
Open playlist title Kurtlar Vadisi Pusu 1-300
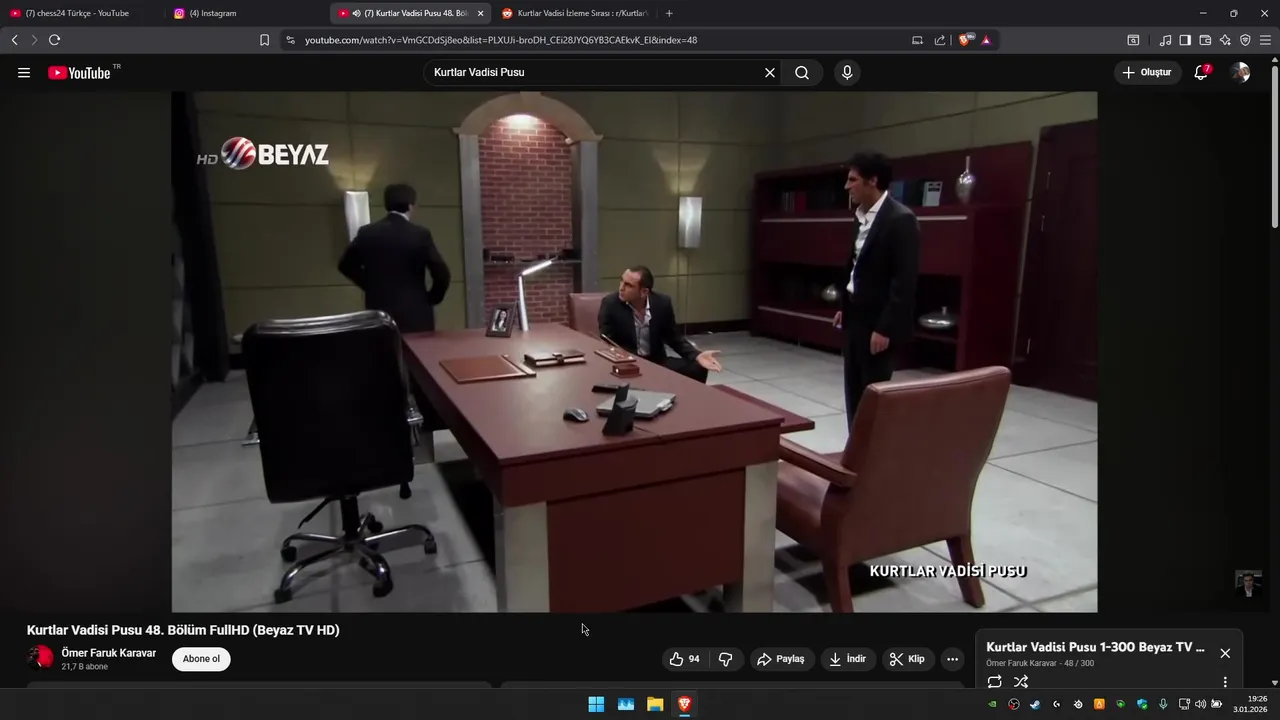coord(1095,647)
